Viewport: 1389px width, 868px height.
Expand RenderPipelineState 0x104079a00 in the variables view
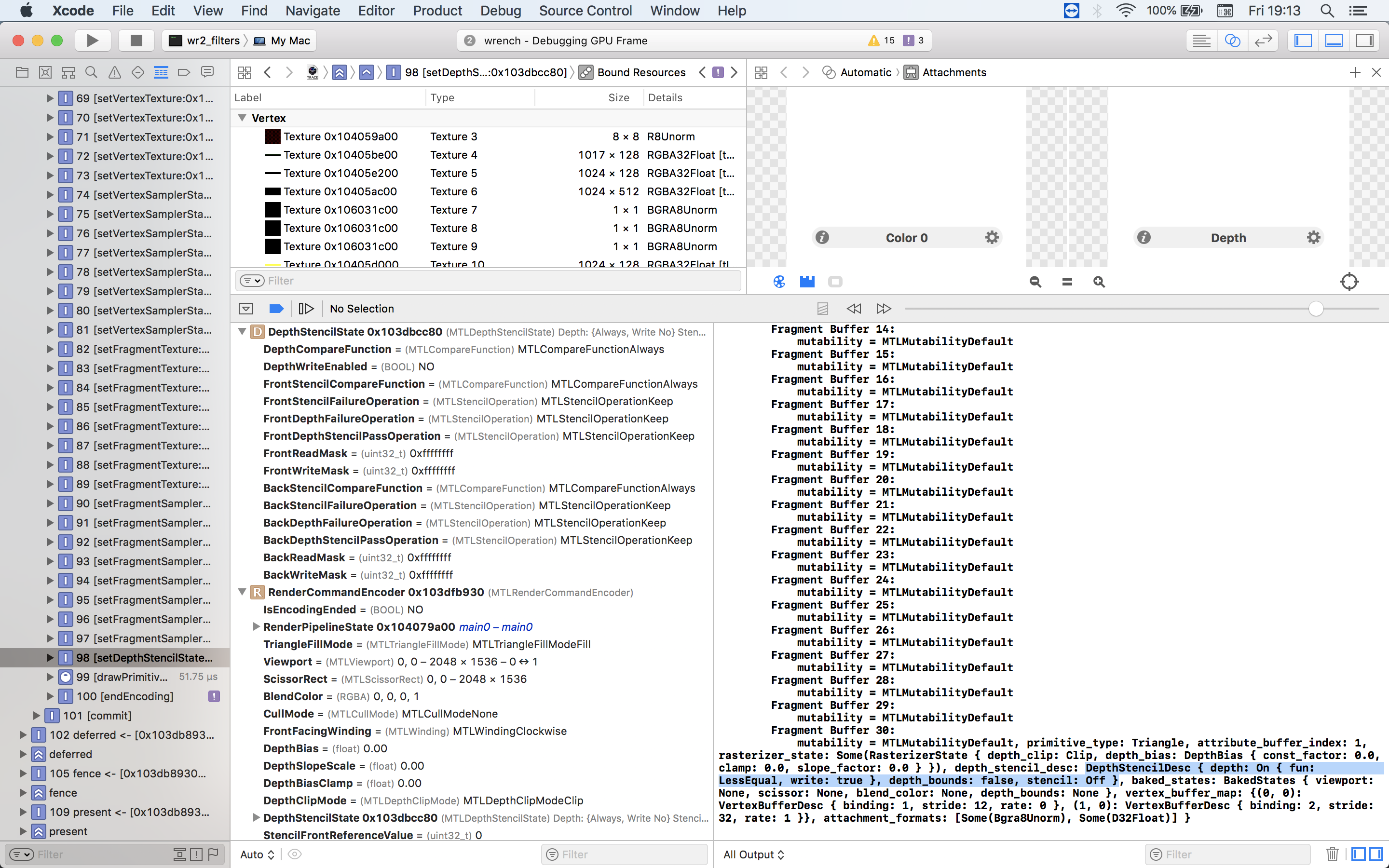tap(256, 626)
